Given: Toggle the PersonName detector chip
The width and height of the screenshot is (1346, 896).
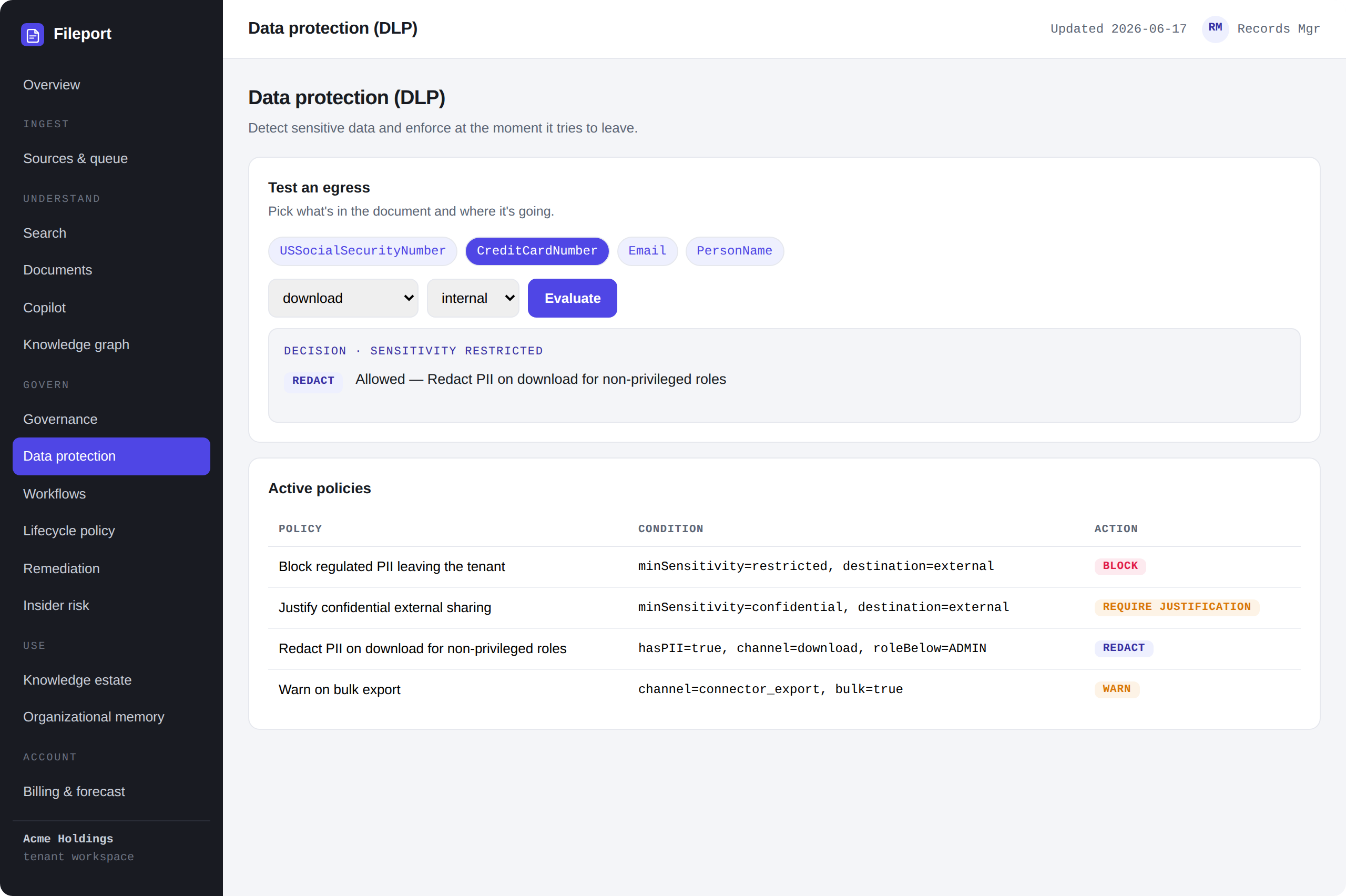Looking at the screenshot, I should tap(734, 251).
